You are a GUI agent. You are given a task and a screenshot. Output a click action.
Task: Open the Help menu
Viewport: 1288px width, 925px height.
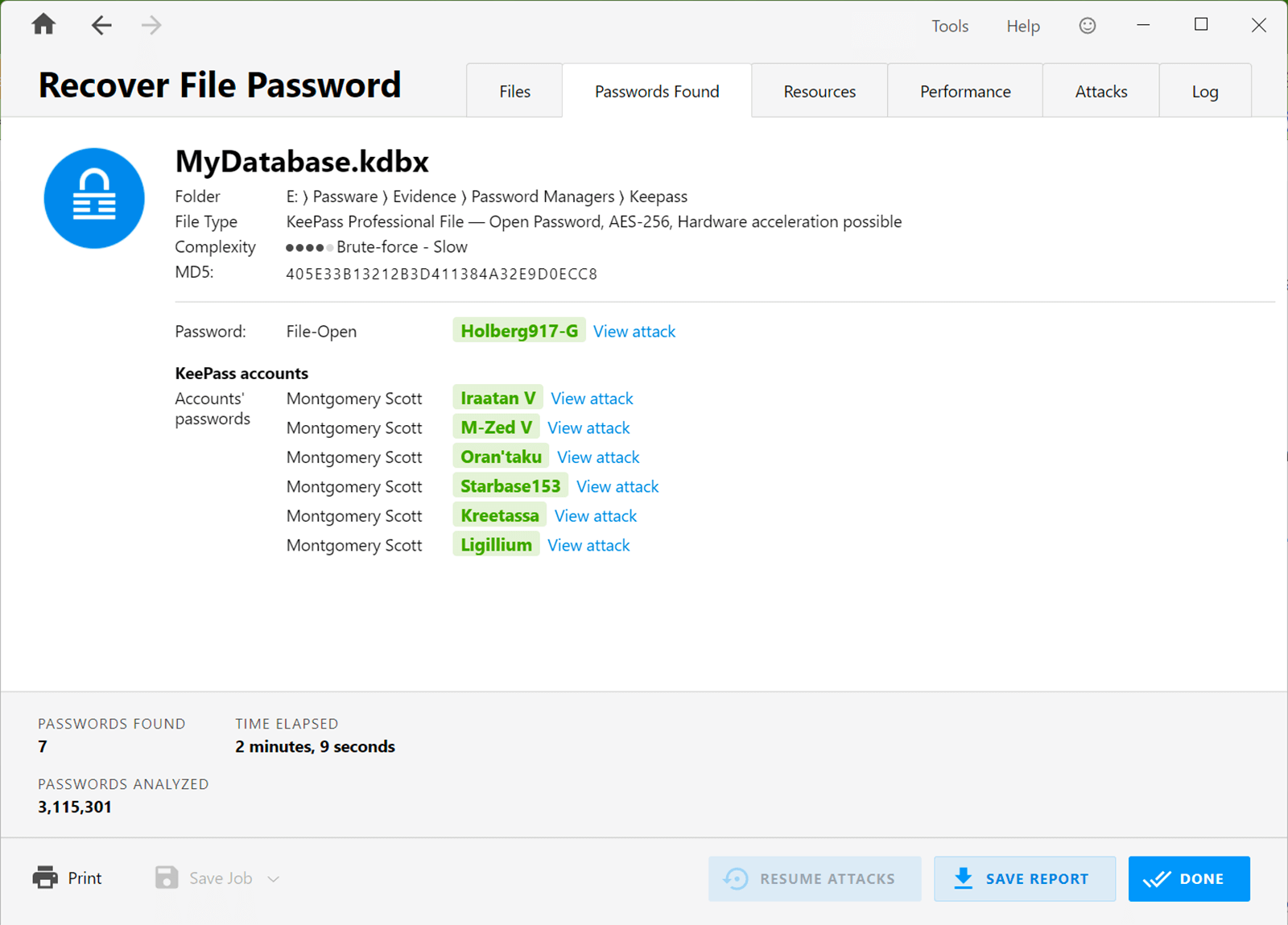pos(1022,25)
